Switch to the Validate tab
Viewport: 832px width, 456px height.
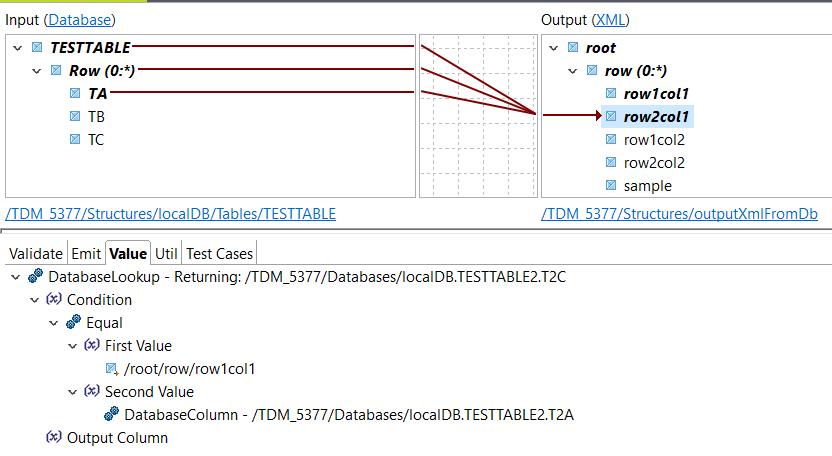tap(35, 254)
